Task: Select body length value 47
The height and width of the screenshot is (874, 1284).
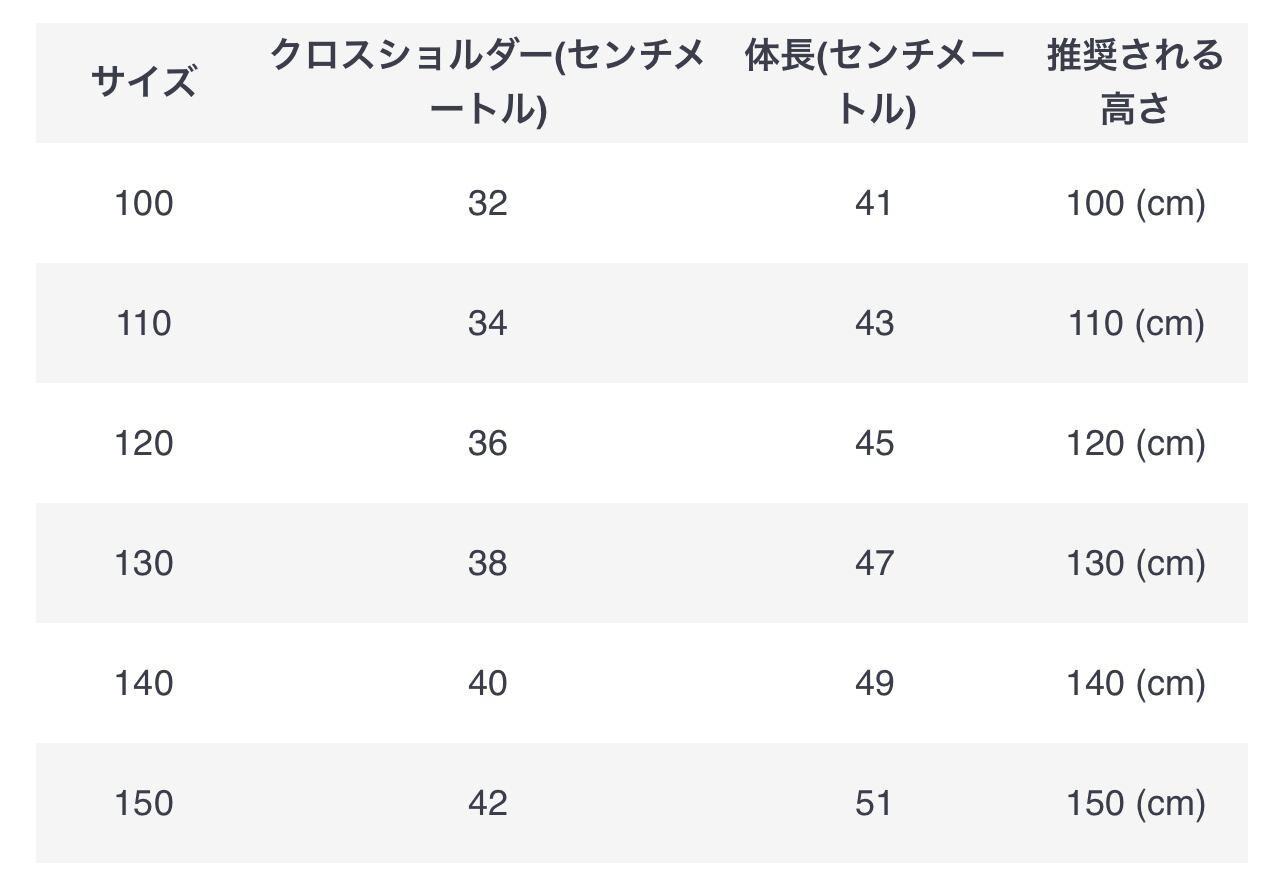Action: click(873, 563)
